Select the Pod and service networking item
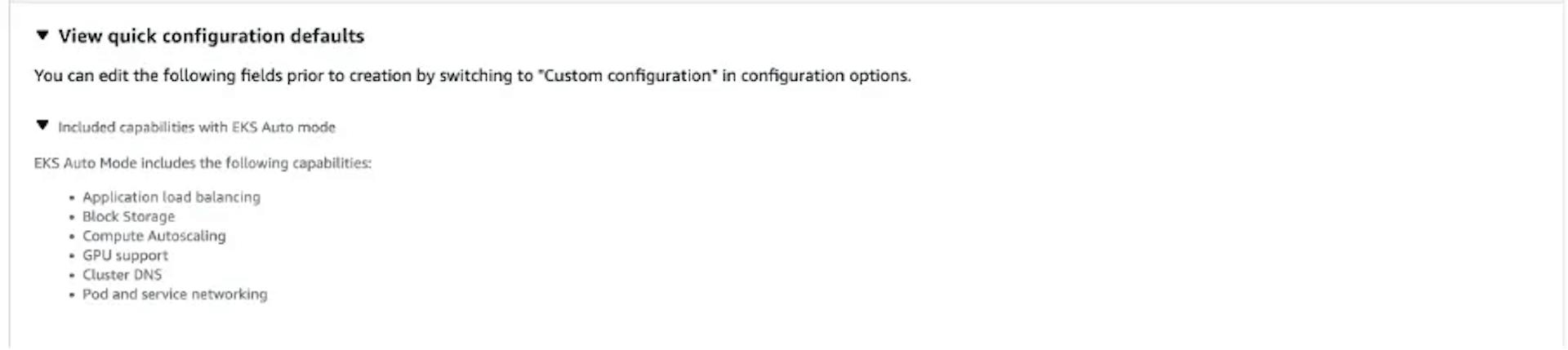The height and width of the screenshot is (350, 1568). point(174,295)
